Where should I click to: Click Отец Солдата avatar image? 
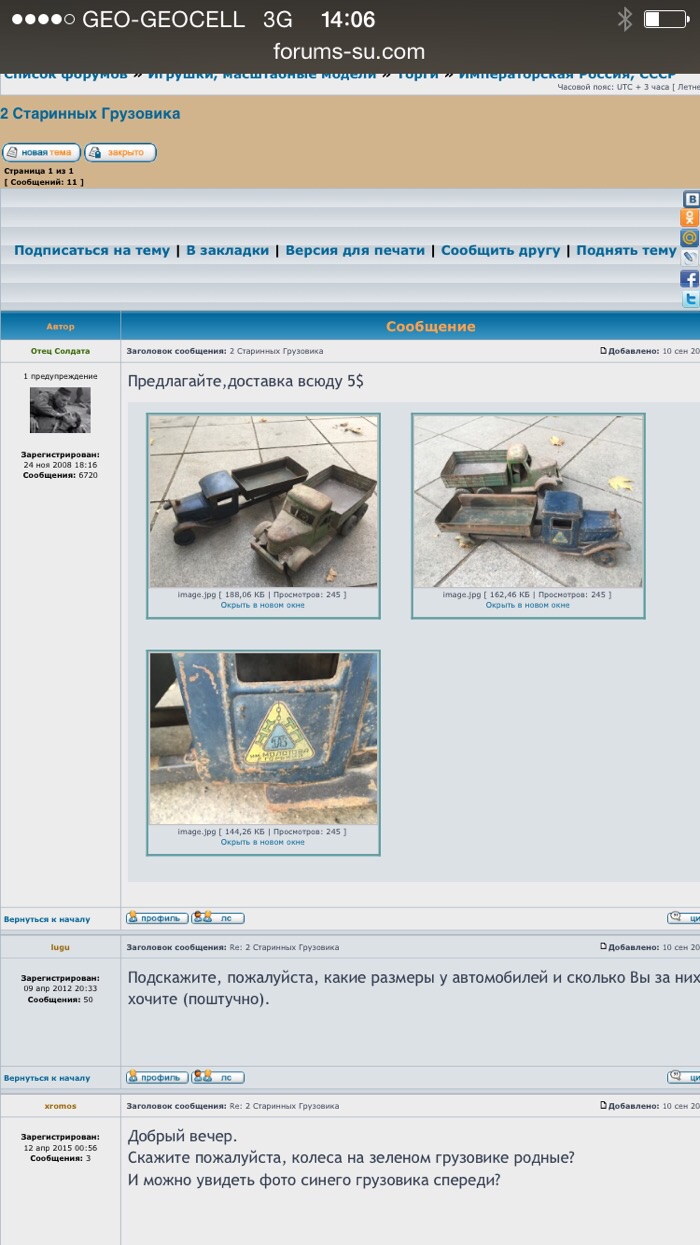(x=60, y=410)
